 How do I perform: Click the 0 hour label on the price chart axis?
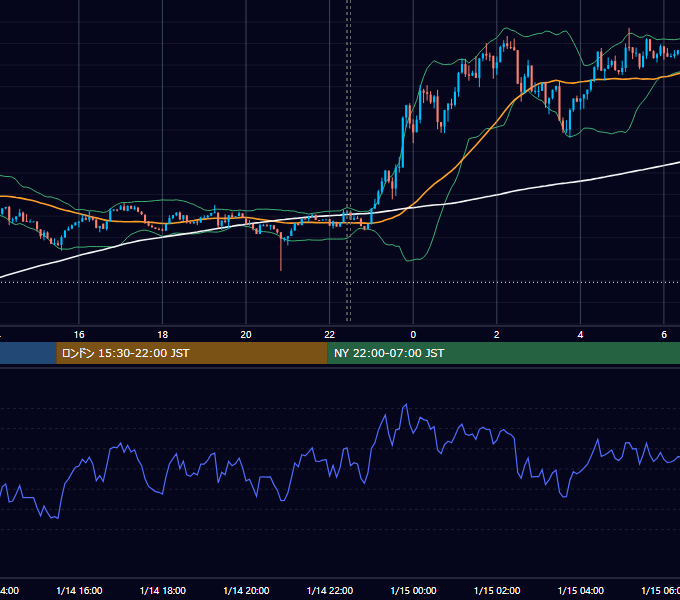413,335
